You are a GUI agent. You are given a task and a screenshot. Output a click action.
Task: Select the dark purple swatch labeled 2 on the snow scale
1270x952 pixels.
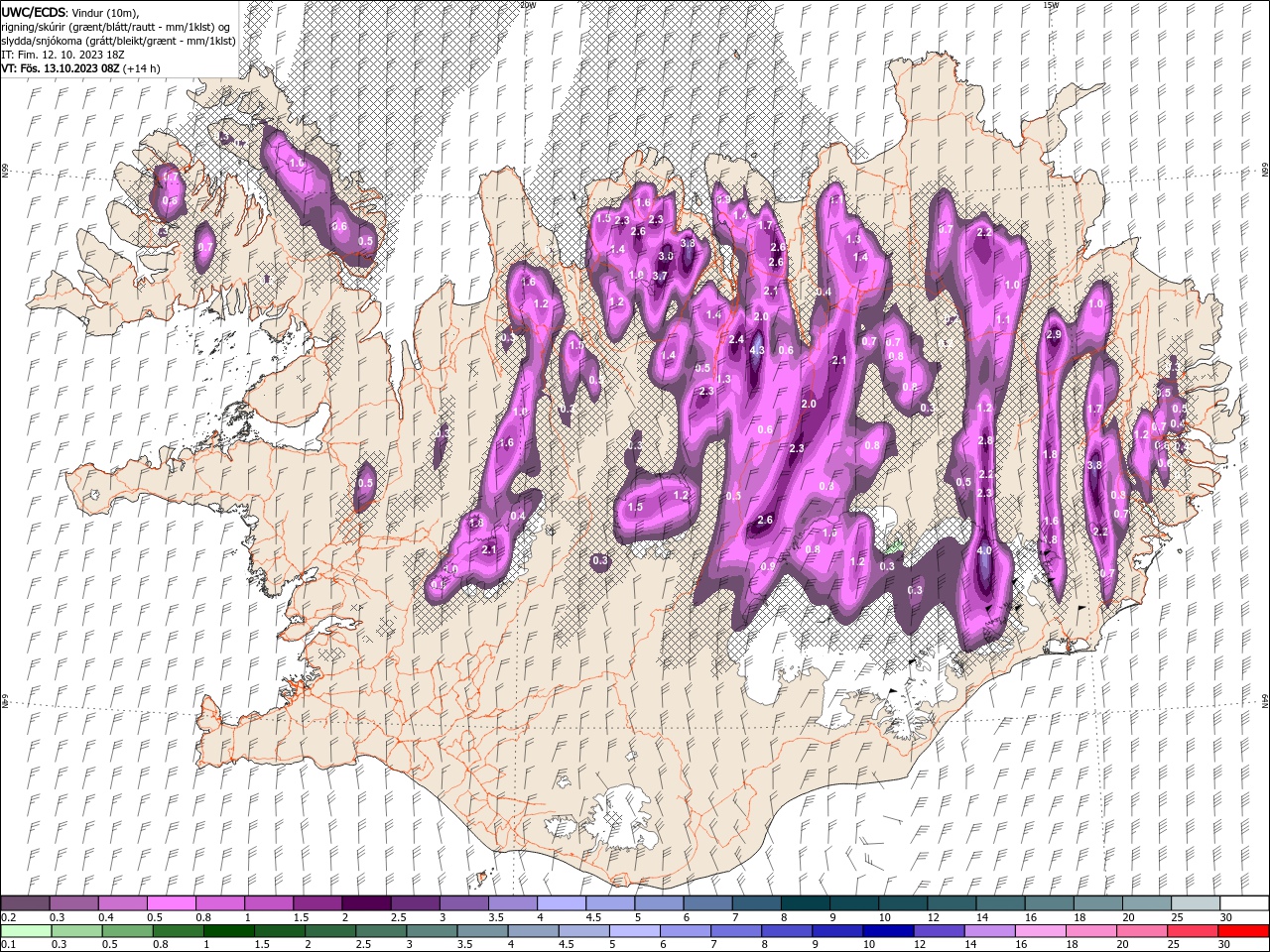tap(366, 902)
